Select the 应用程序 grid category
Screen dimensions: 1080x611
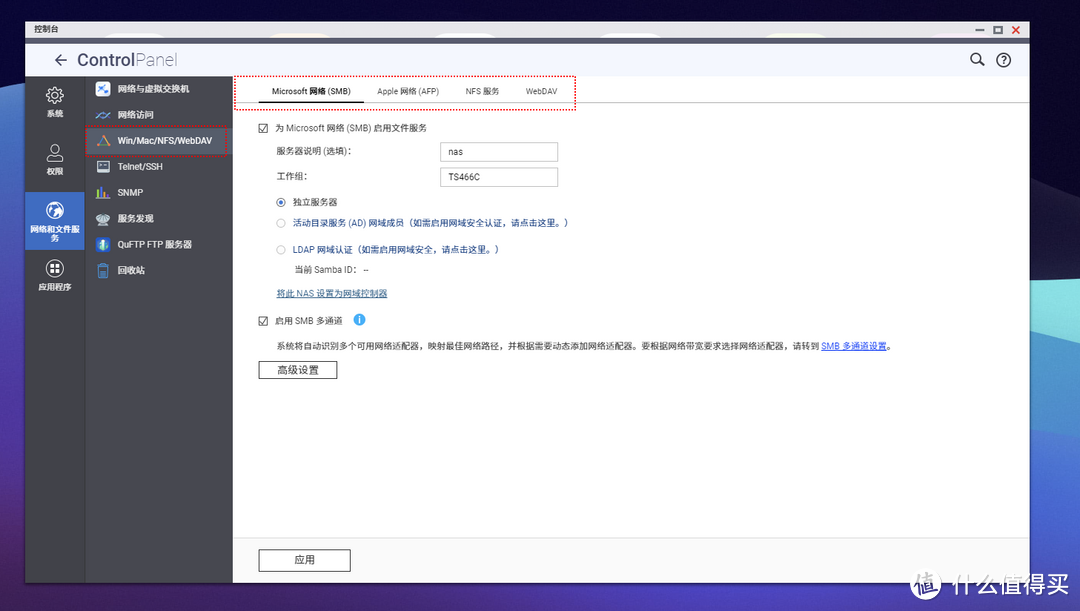click(54, 275)
